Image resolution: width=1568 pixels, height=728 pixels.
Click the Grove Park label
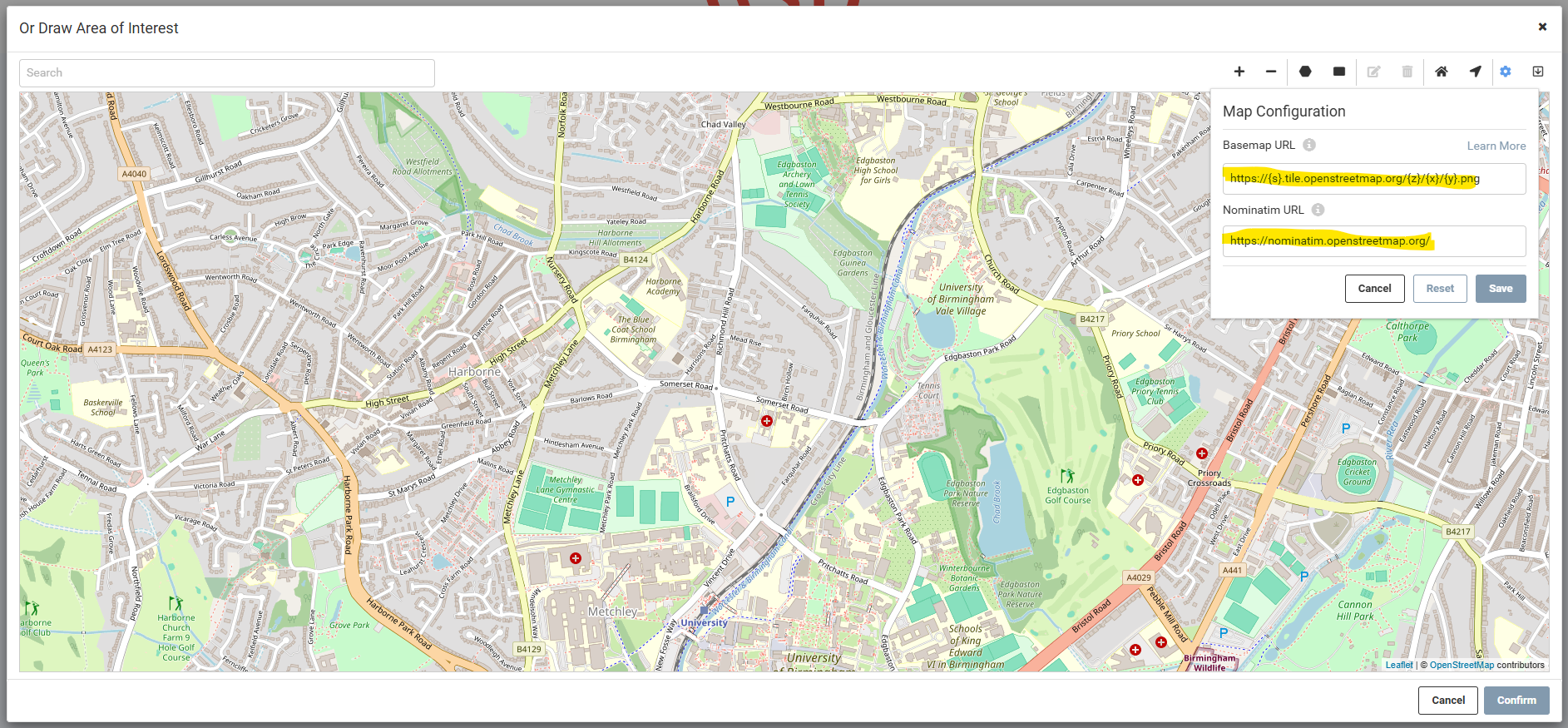click(349, 625)
